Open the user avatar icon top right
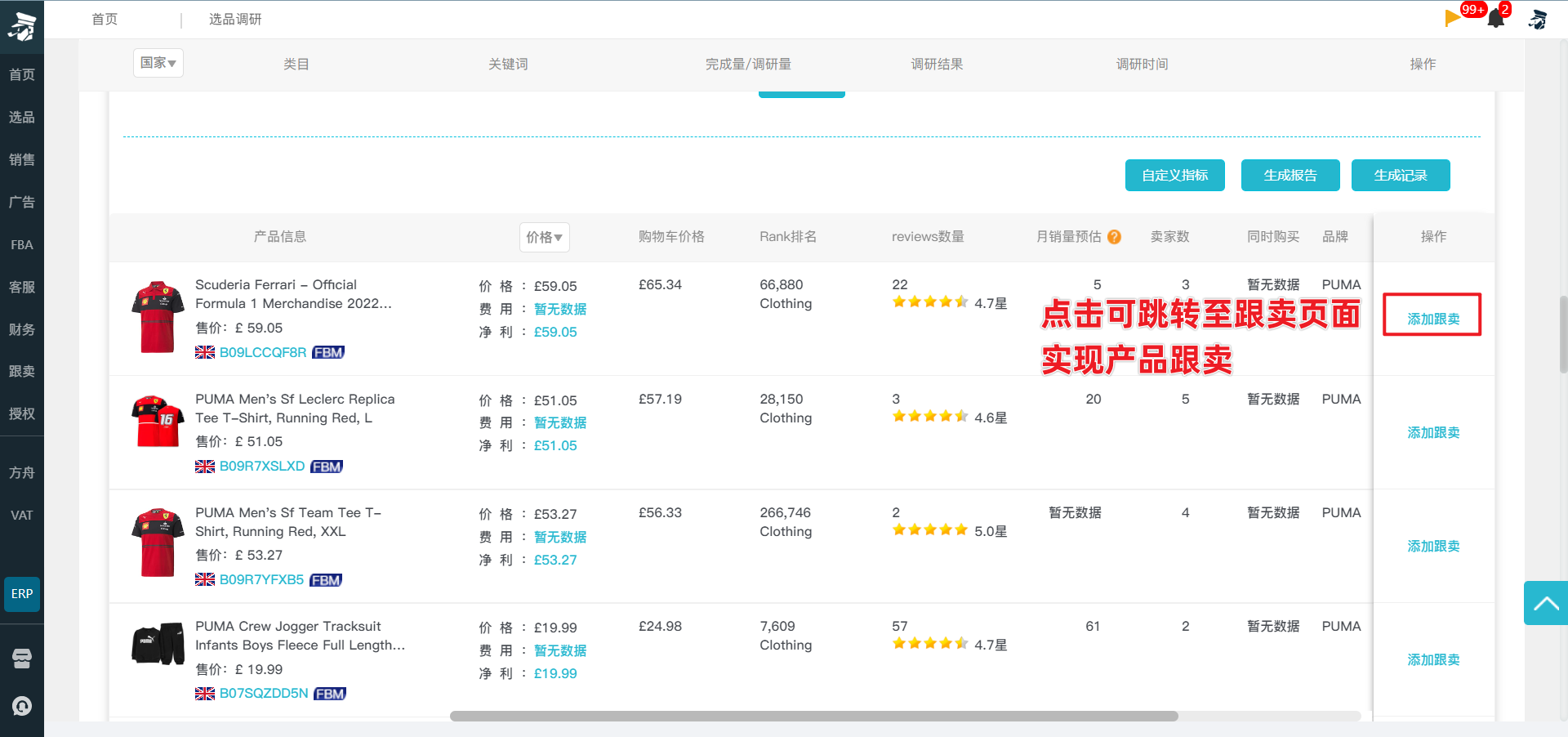The width and height of the screenshot is (1568, 737). click(x=1538, y=19)
